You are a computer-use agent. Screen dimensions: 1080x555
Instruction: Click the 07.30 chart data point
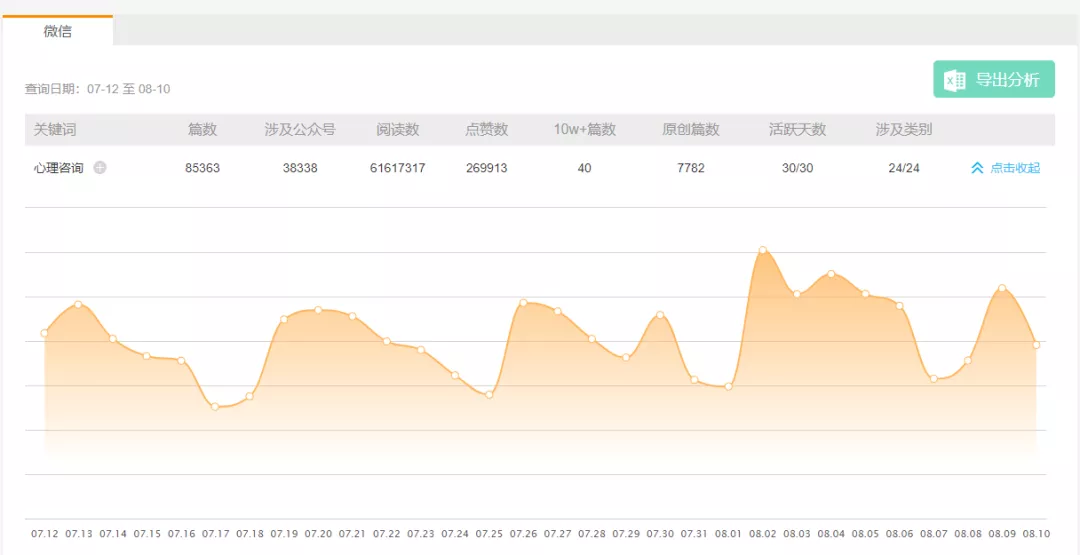point(660,315)
